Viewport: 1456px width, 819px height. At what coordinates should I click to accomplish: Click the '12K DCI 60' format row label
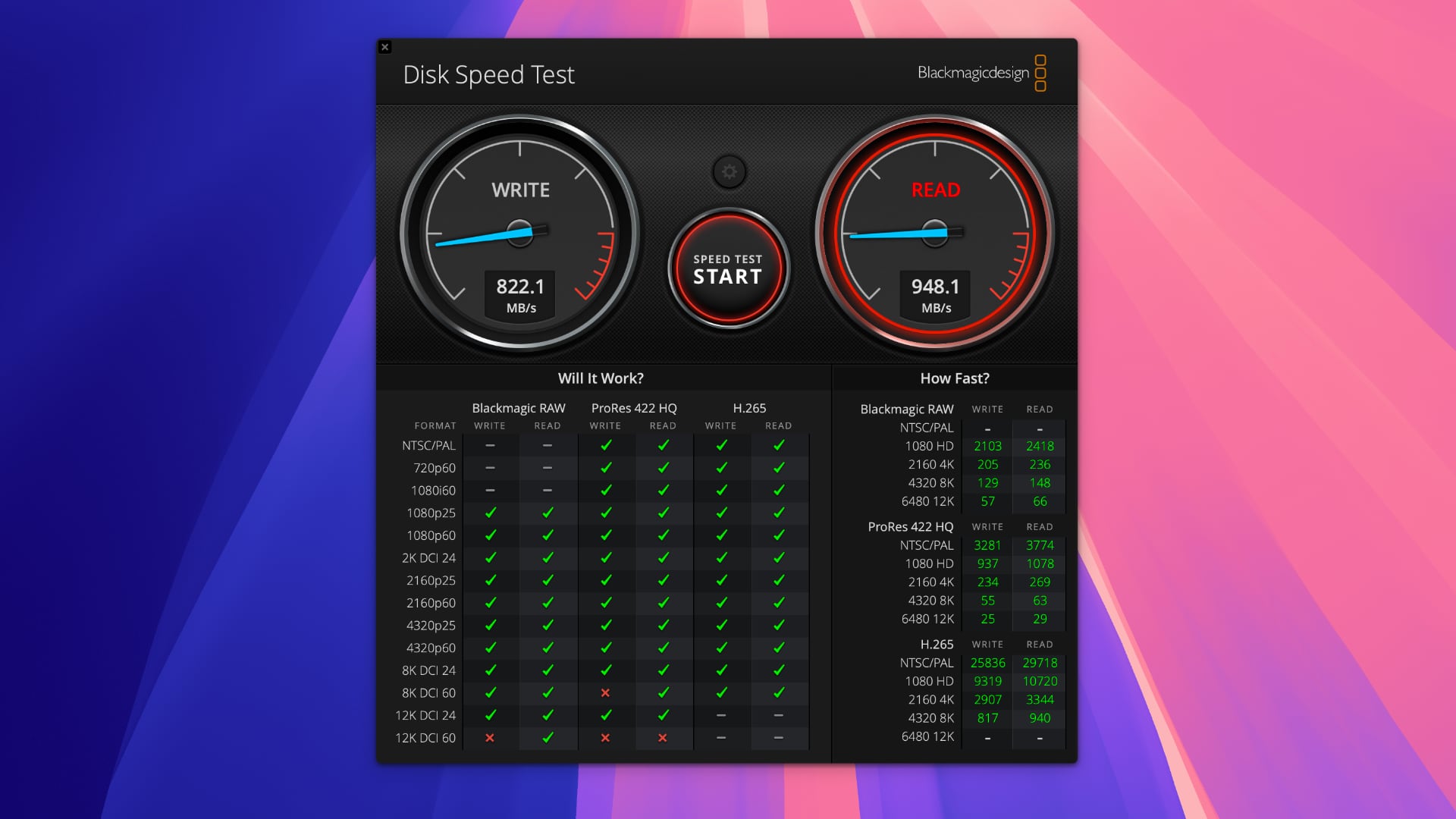425,738
